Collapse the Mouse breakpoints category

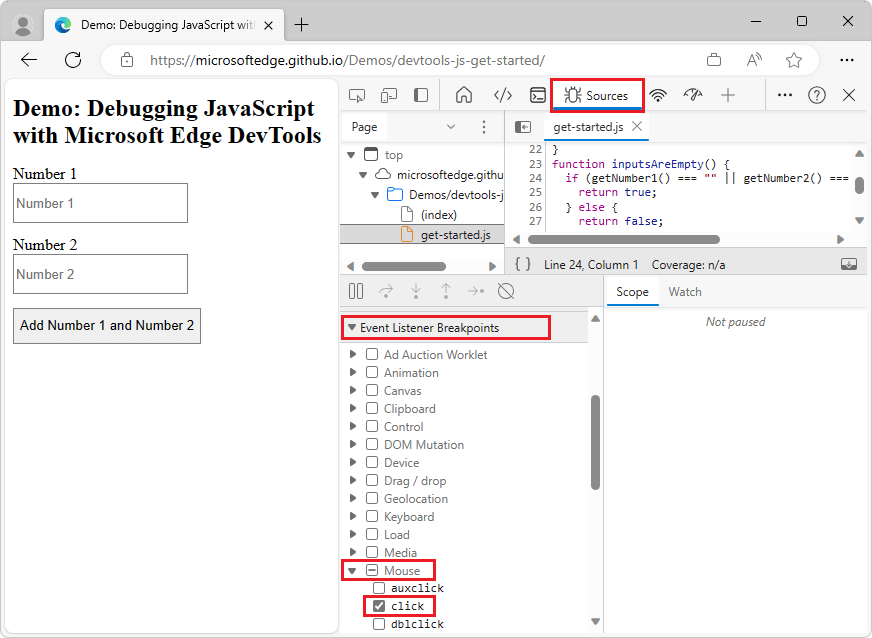coord(352,570)
